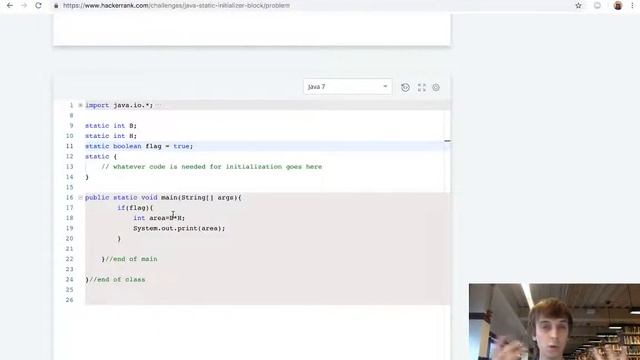
Task: Place cursor in 'static boolean flag = true;'
Action: (139, 146)
